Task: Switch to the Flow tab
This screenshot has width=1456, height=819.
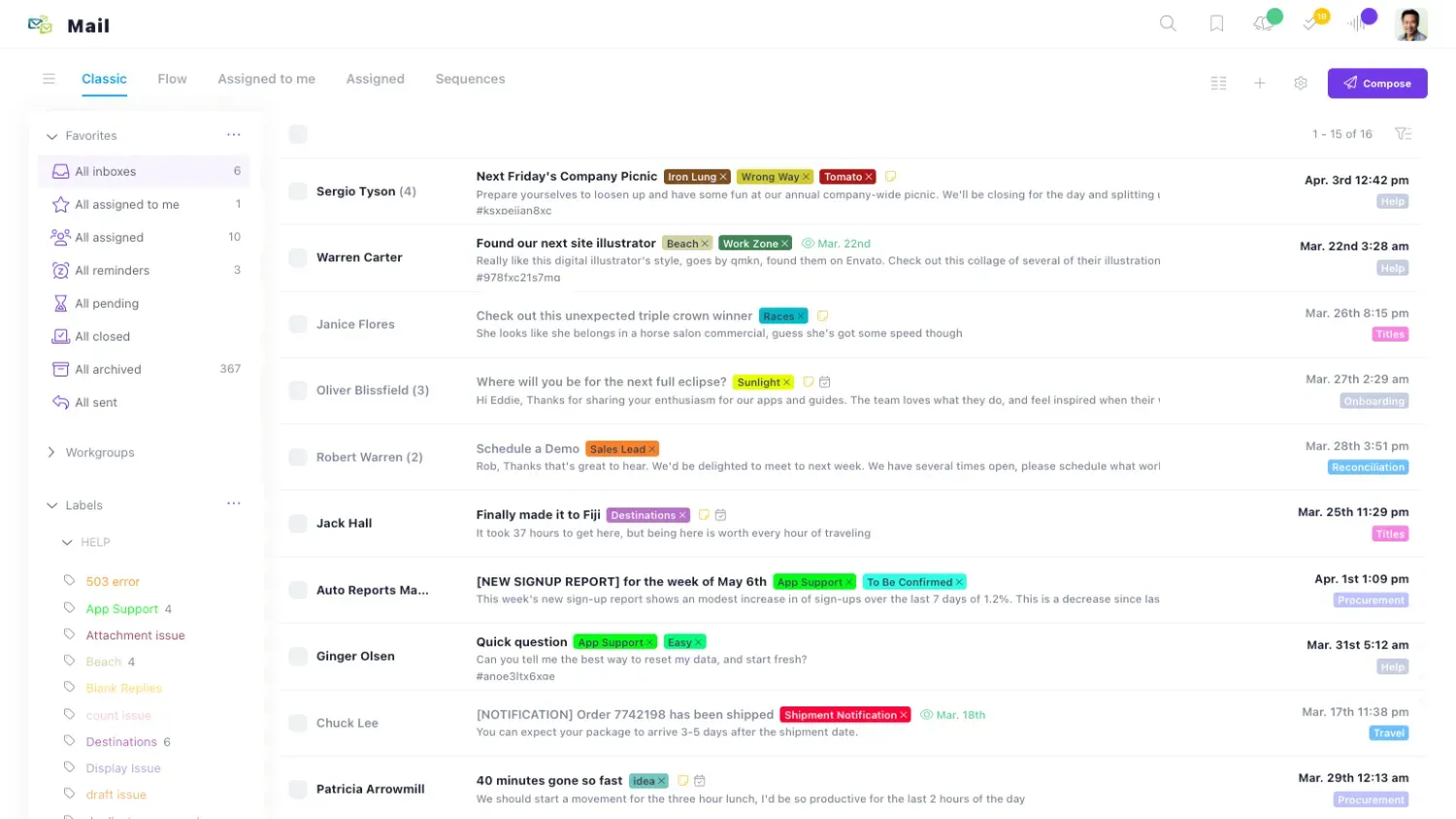Action: coord(172,79)
